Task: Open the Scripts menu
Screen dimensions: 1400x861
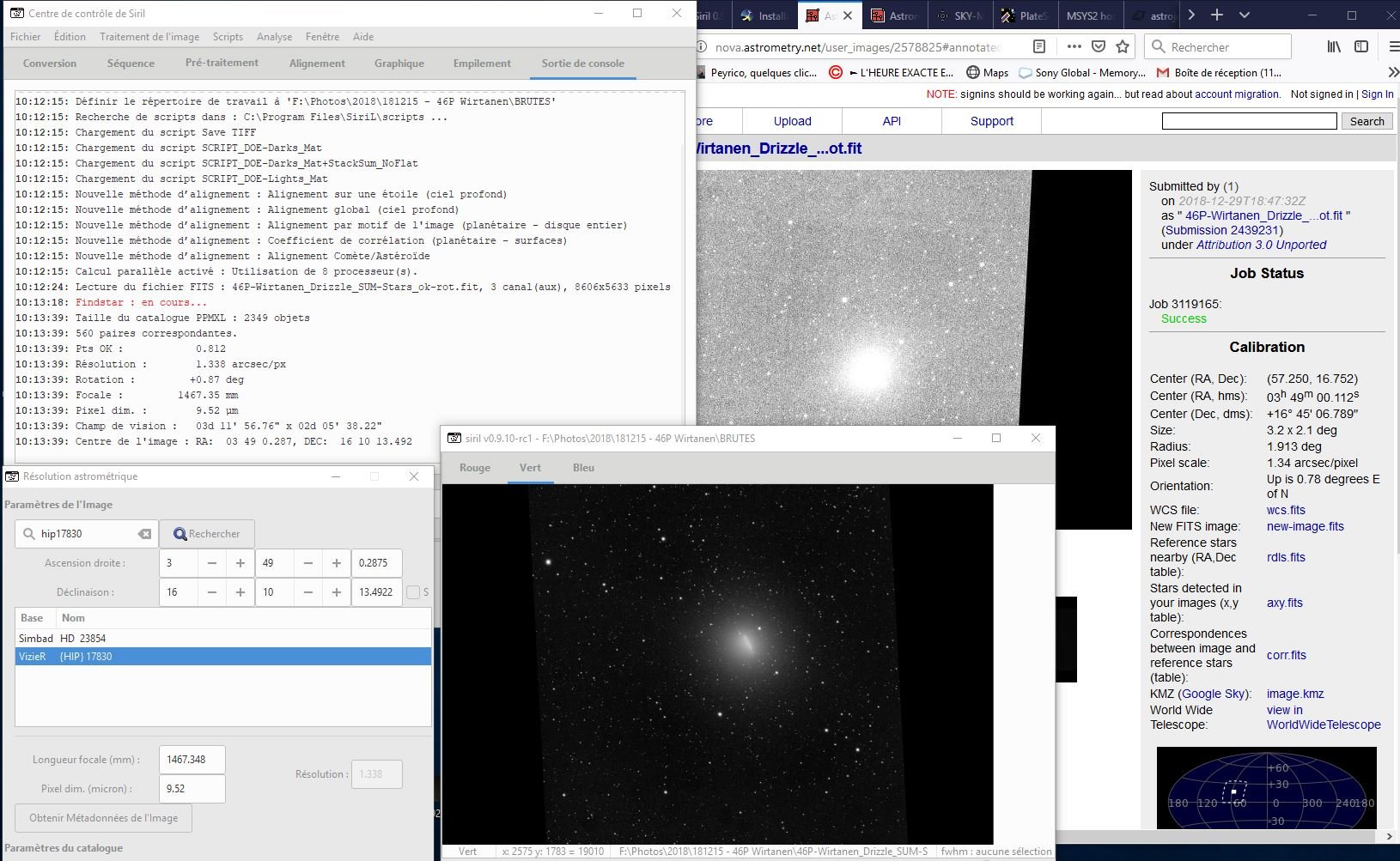Action: coord(228,37)
